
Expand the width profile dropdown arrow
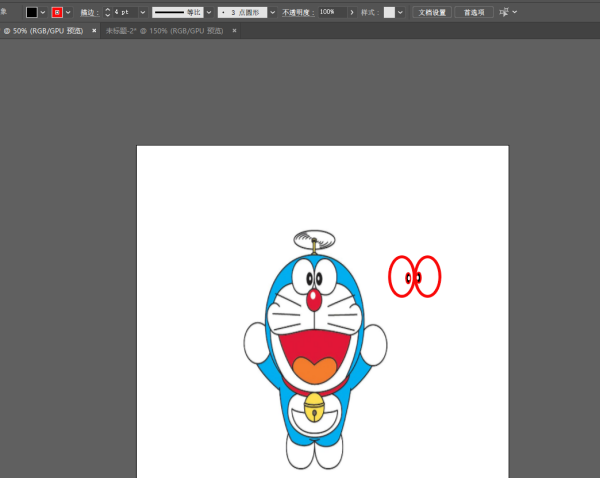point(209,12)
